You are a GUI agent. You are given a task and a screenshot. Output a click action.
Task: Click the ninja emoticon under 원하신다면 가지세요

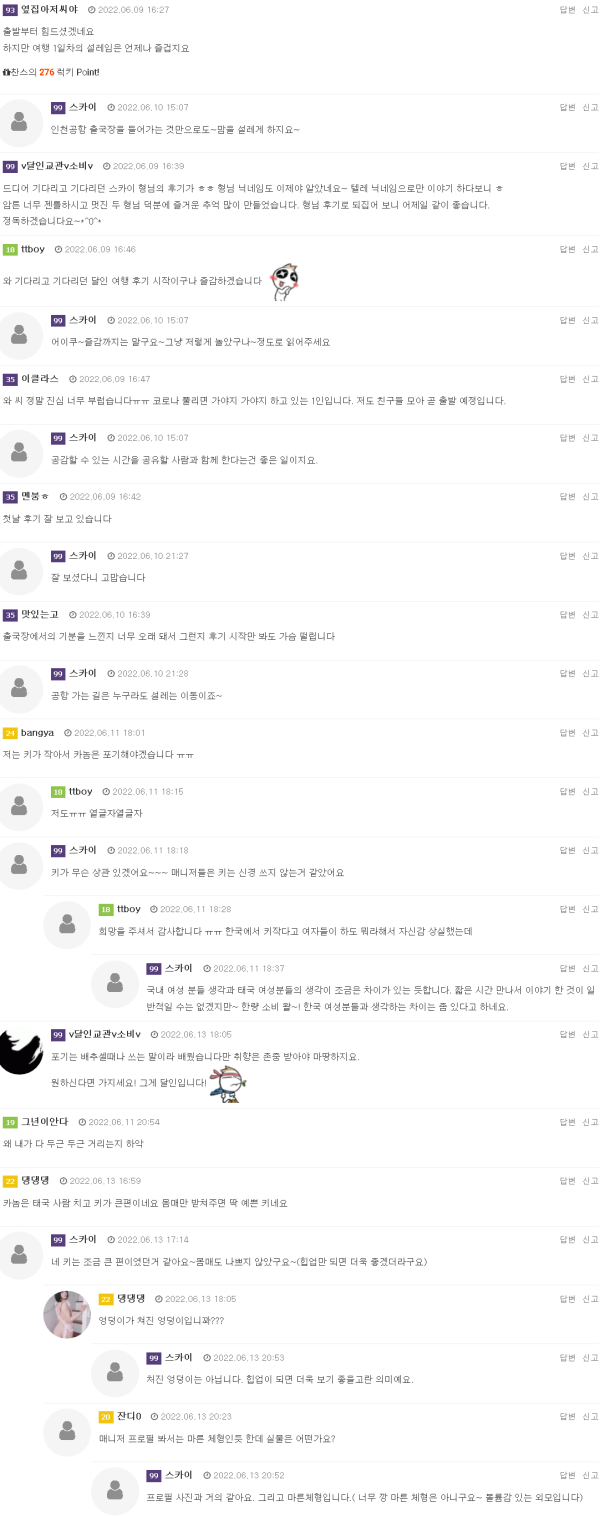click(x=229, y=1083)
